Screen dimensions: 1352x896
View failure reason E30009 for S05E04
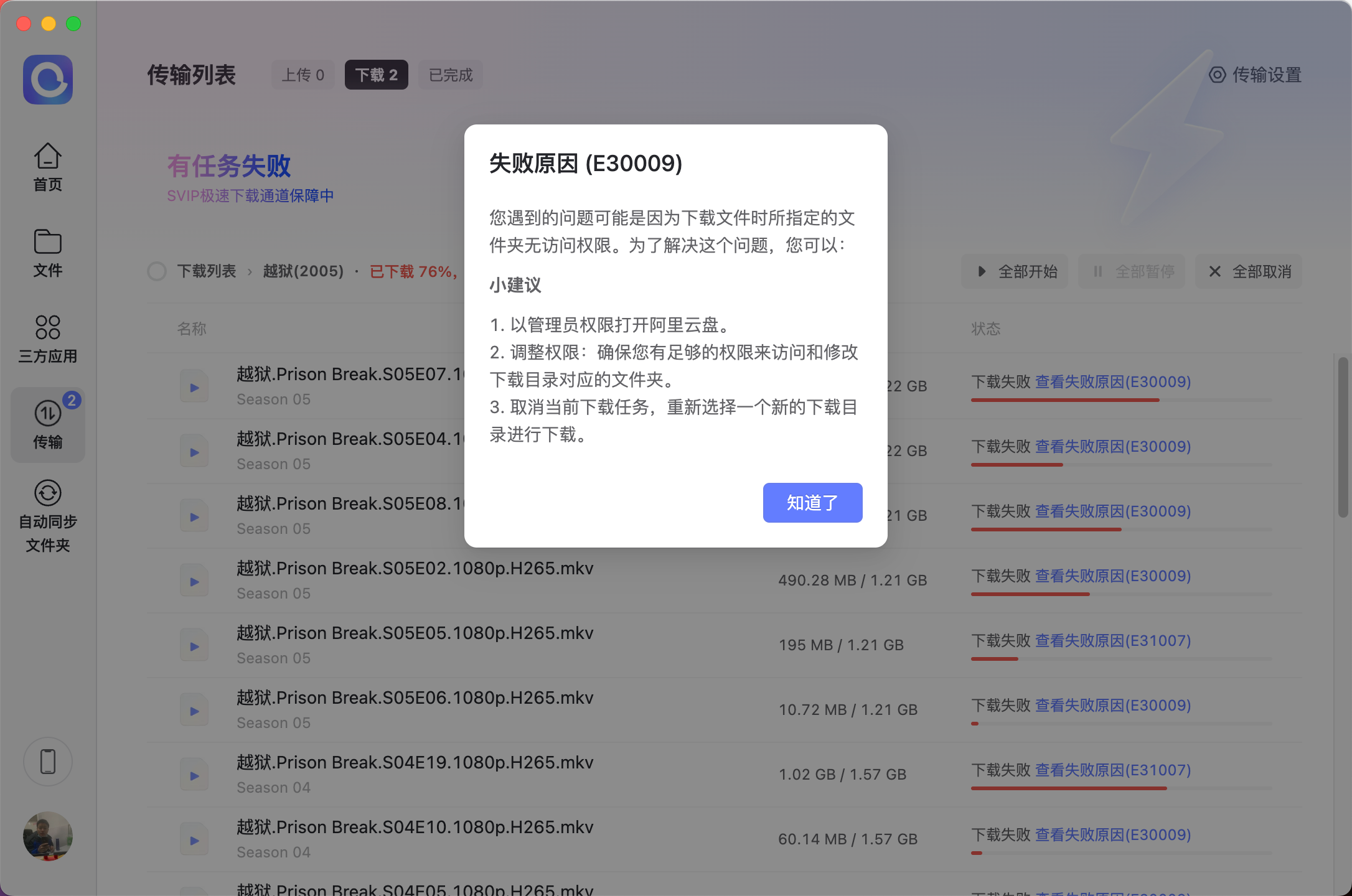tap(1113, 446)
